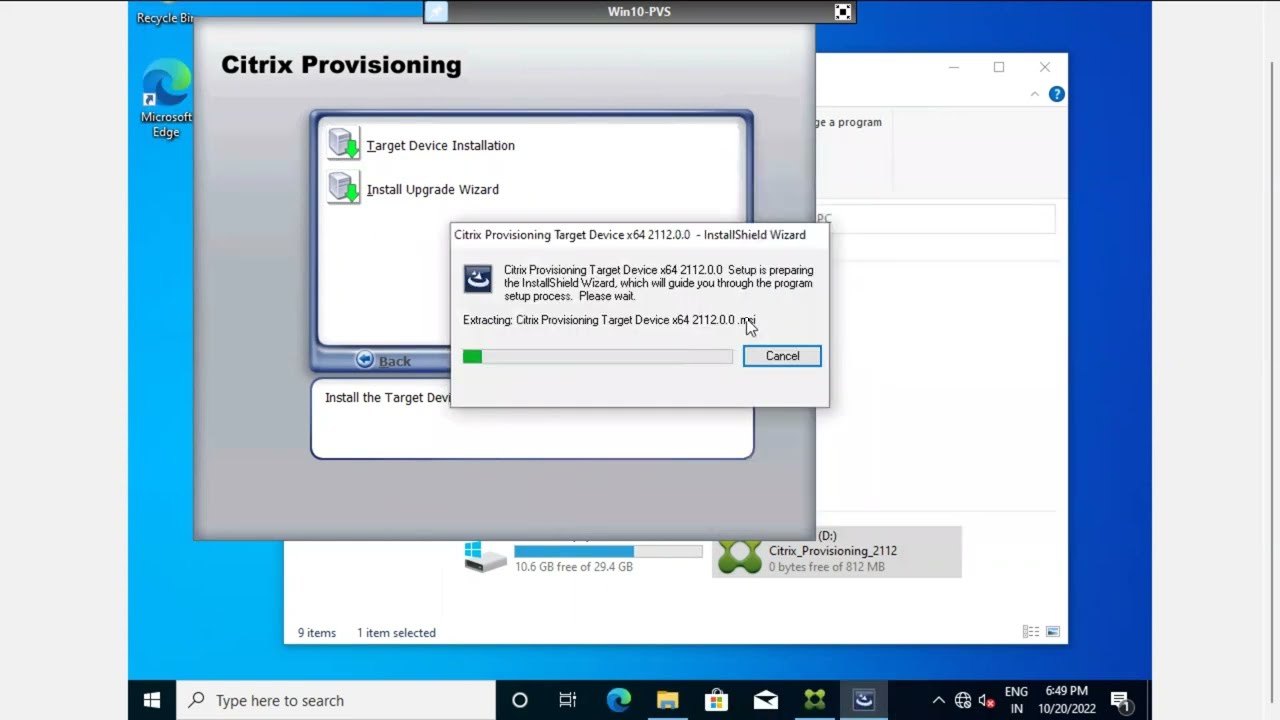Open network status in system tray
Image resolution: width=1280 pixels, height=720 pixels.
pyautogui.click(x=963, y=700)
